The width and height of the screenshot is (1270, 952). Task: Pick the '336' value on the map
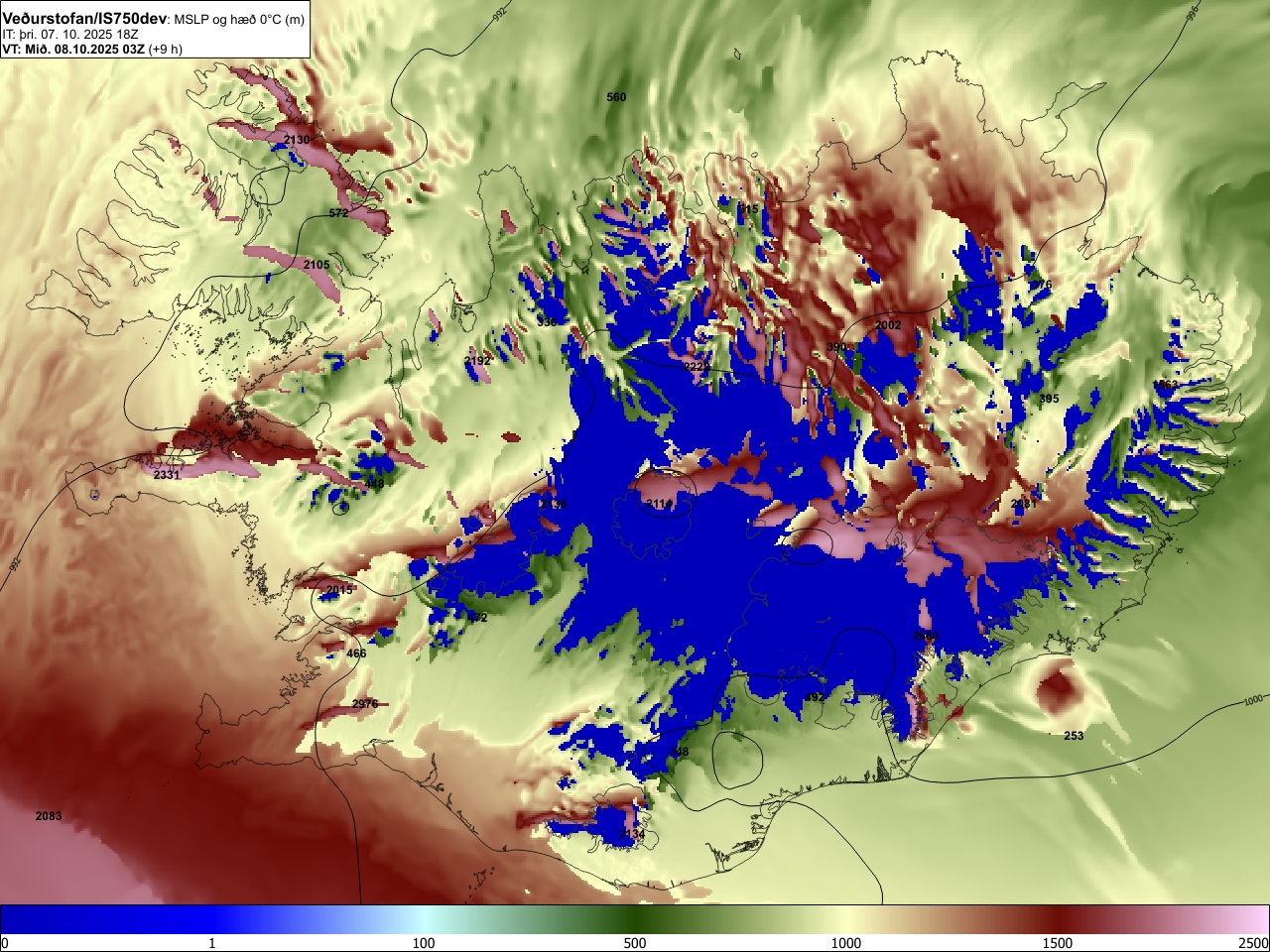pyautogui.click(x=547, y=322)
